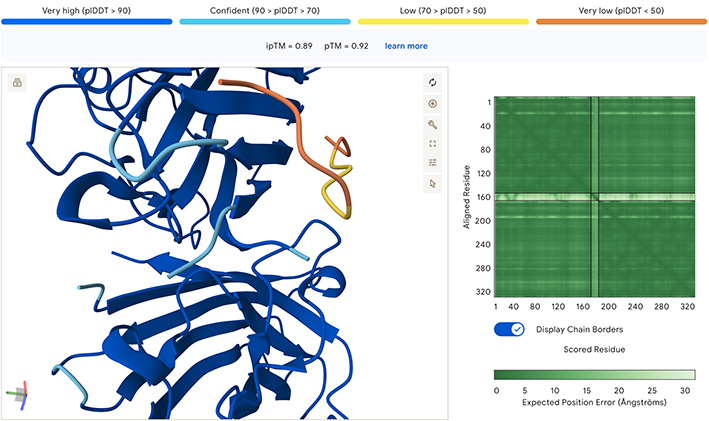Click the reset camera refresh icon
This screenshot has width=709, height=421.
[432, 83]
